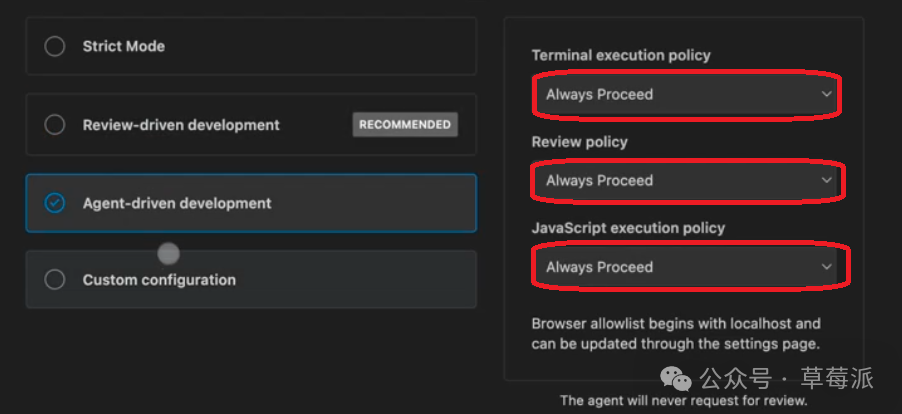902x414 pixels.
Task: Open the Terminal execution policy dropdown
Action: (x=685, y=95)
